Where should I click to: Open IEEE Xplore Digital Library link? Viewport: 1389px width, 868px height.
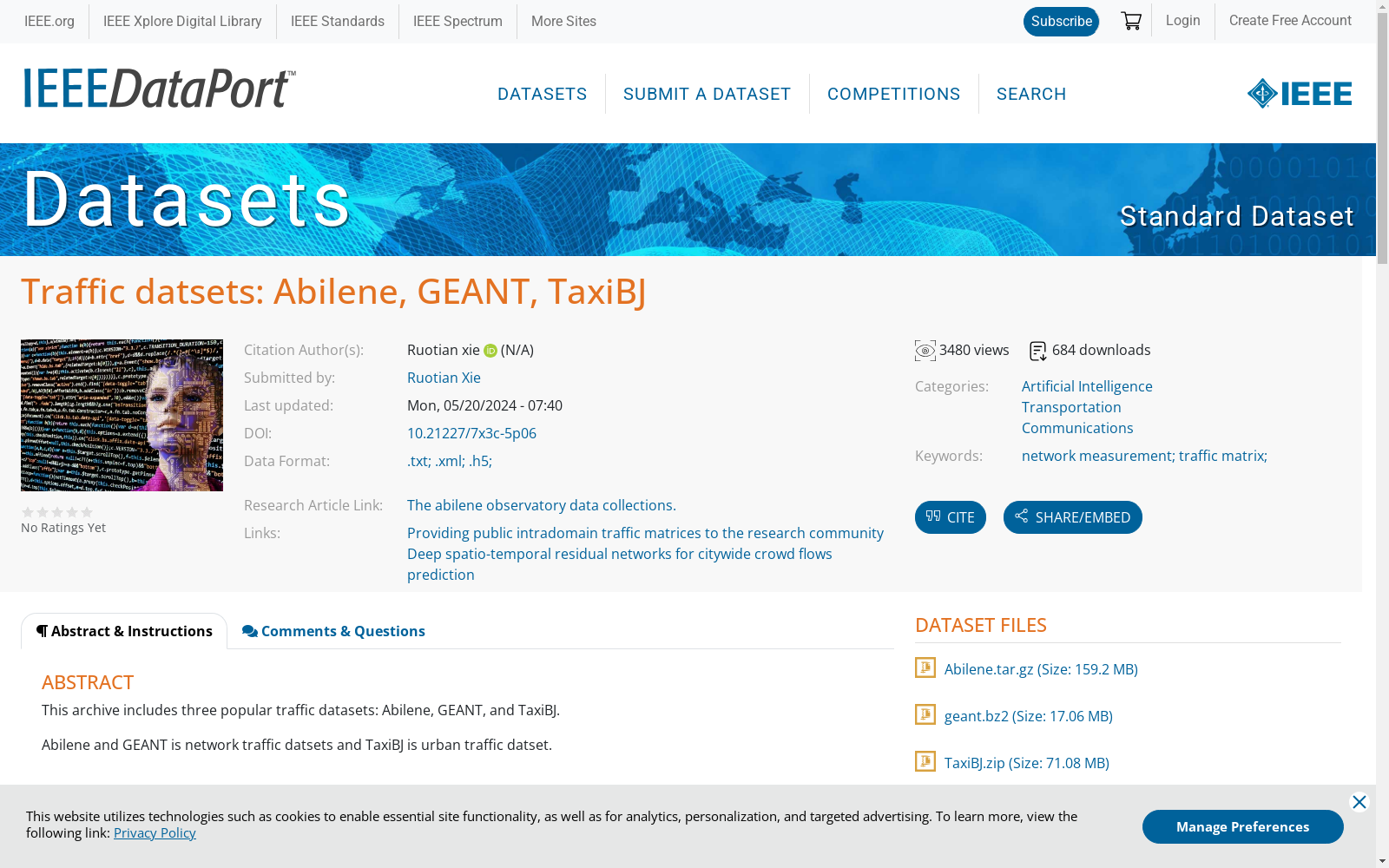tap(182, 21)
